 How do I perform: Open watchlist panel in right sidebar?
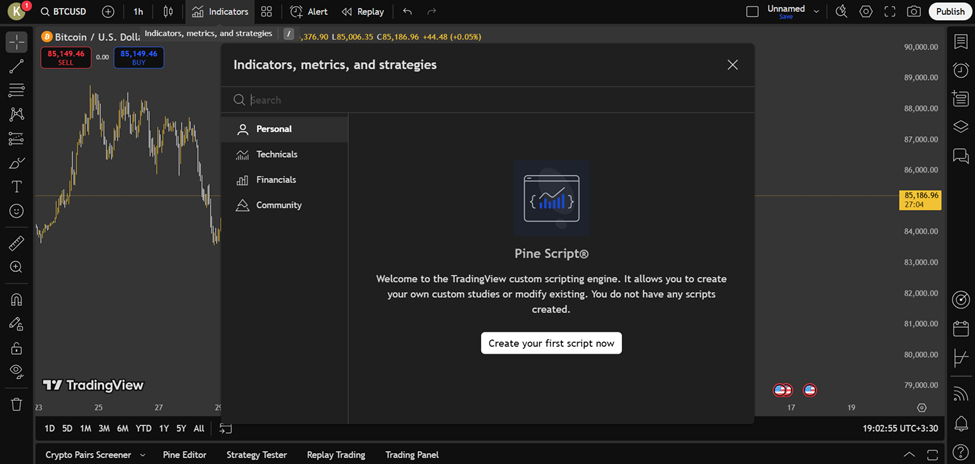(x=961, y=42)
